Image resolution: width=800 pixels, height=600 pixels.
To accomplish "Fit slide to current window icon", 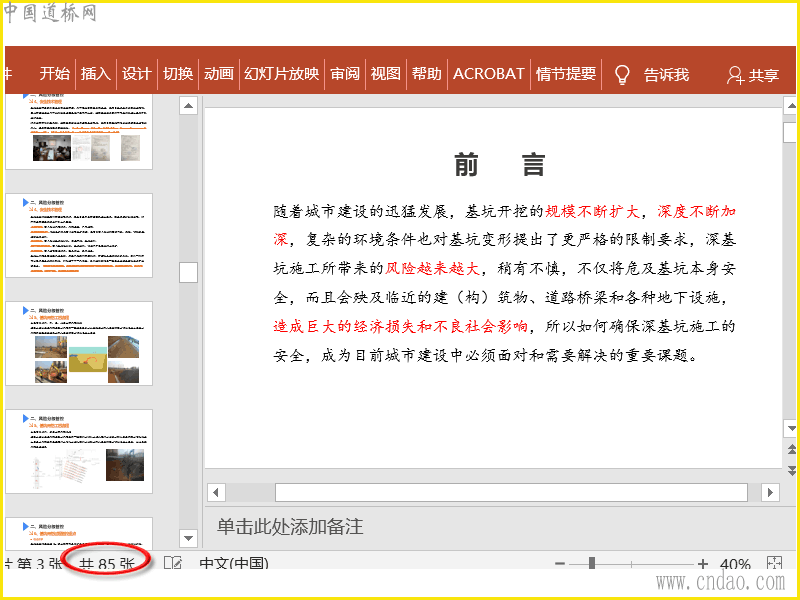I will tap(774, 563).
